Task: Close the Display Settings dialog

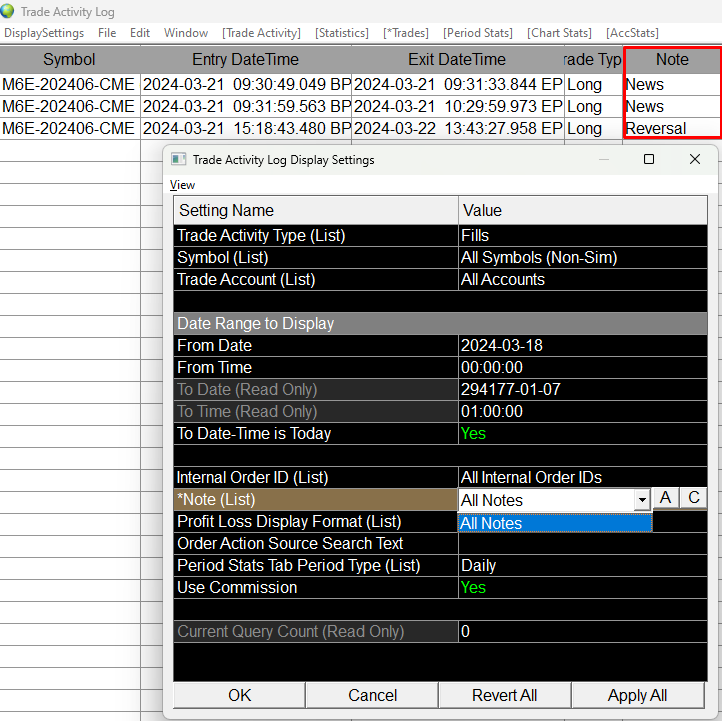Action: coord(695,159)
